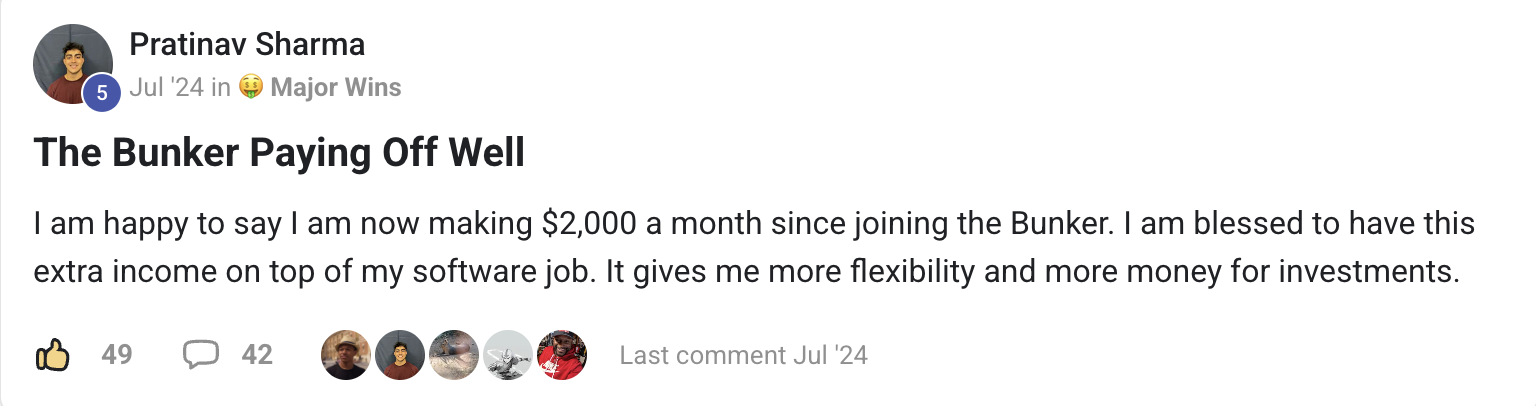Click the word "in" before Major Wins

pos(221,88)
